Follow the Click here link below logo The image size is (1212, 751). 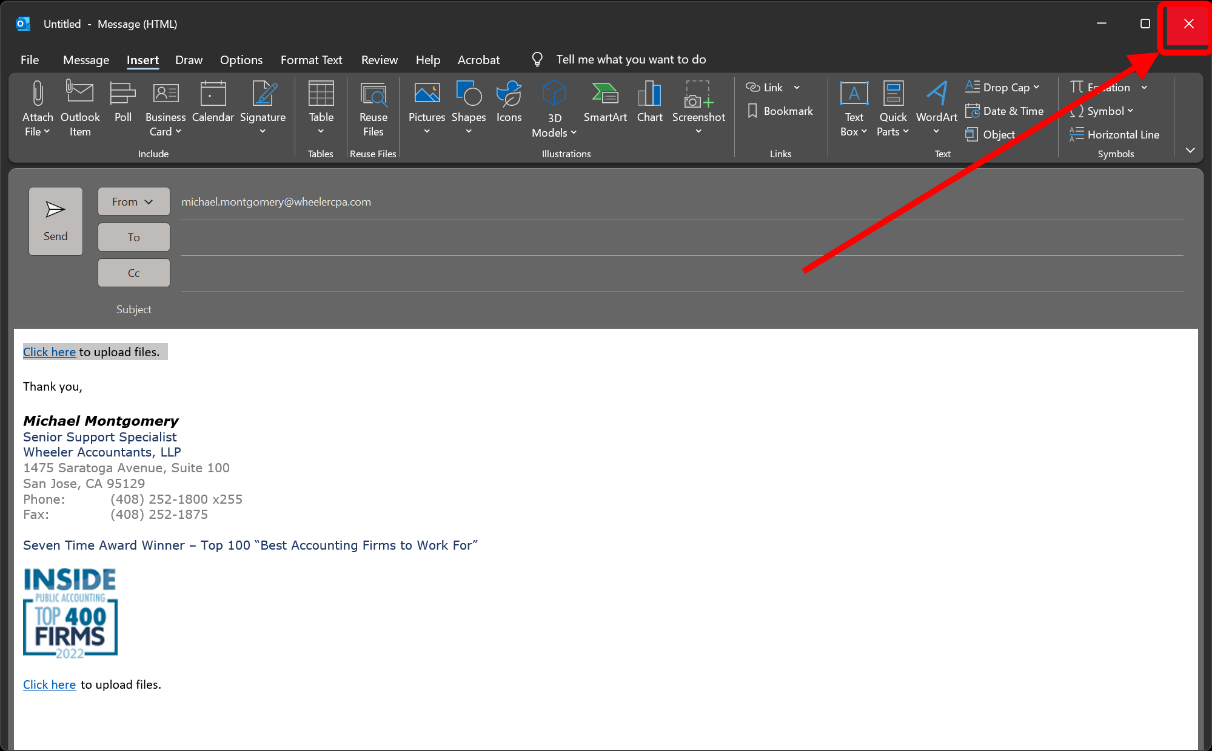(x=49, y=685)
